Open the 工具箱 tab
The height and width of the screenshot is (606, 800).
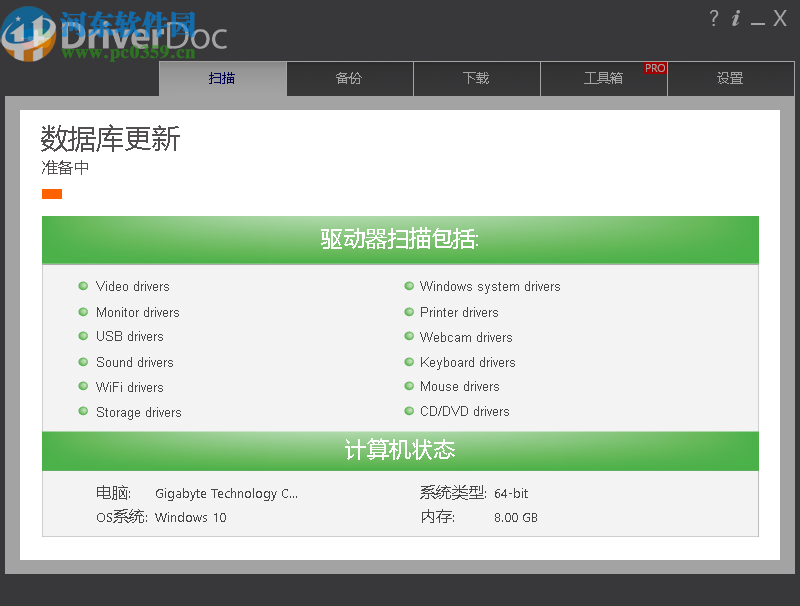604,78
